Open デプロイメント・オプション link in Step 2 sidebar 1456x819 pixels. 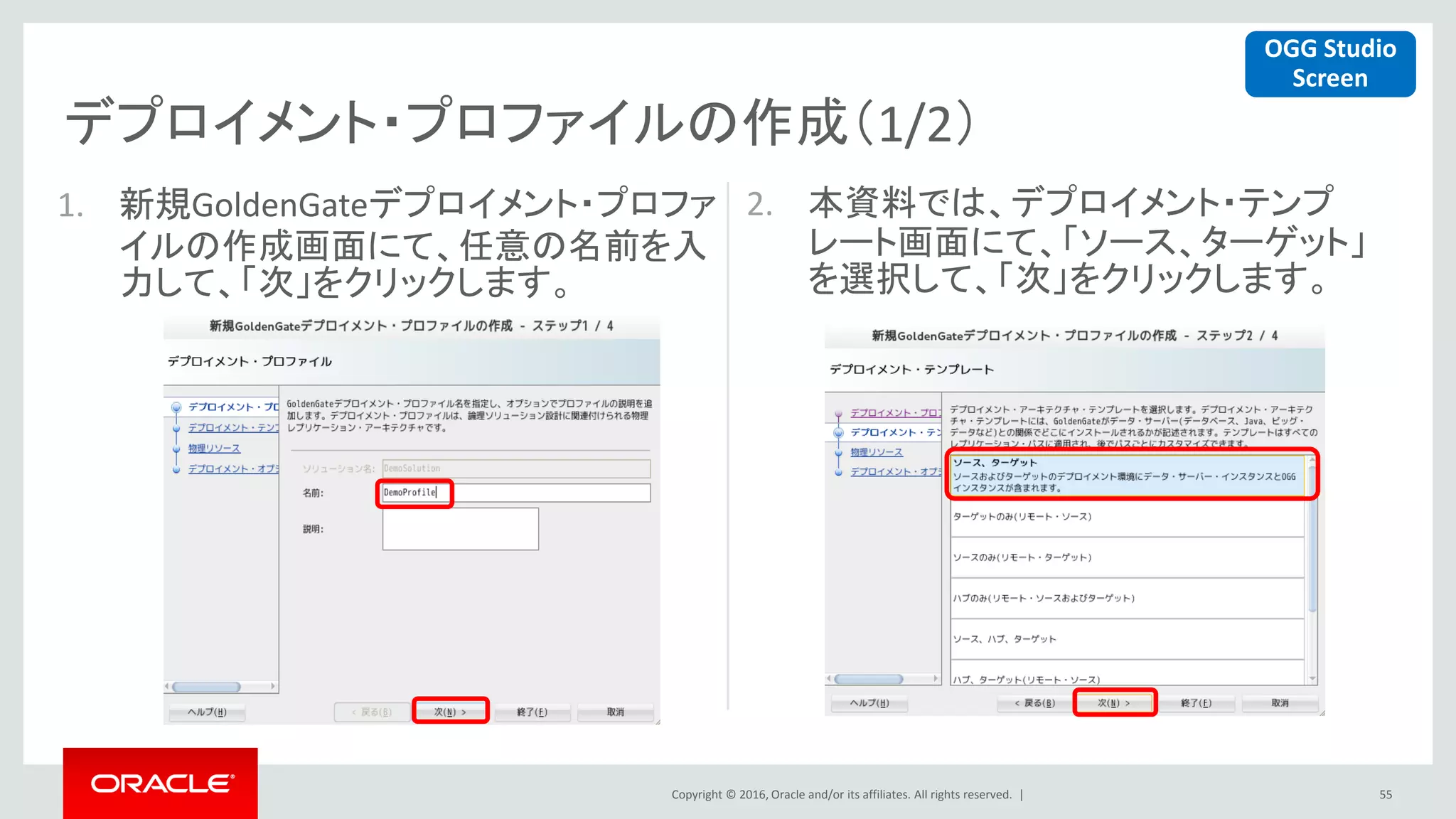pos(895,471)
